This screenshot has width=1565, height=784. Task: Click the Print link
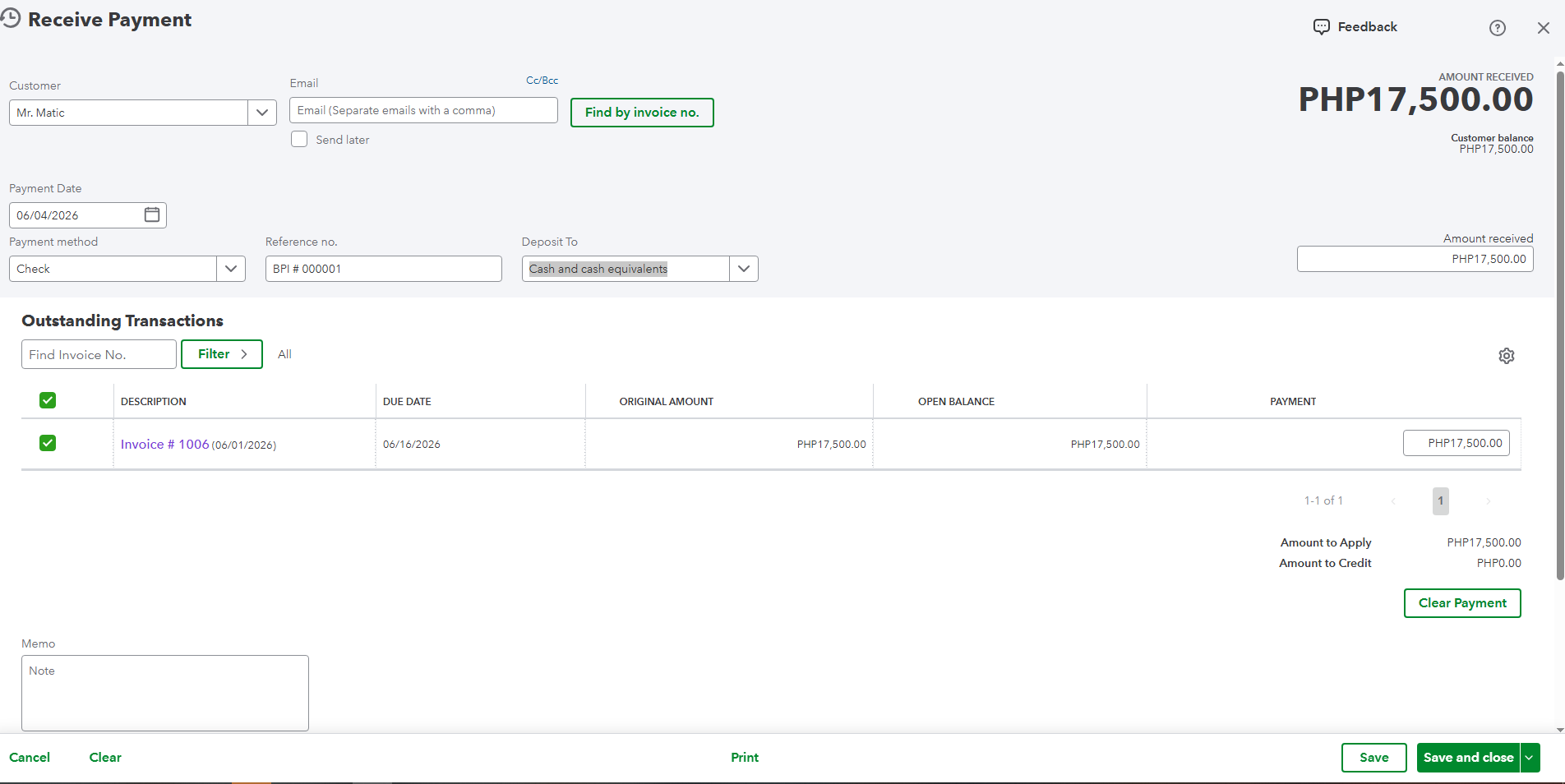[745, 758]
